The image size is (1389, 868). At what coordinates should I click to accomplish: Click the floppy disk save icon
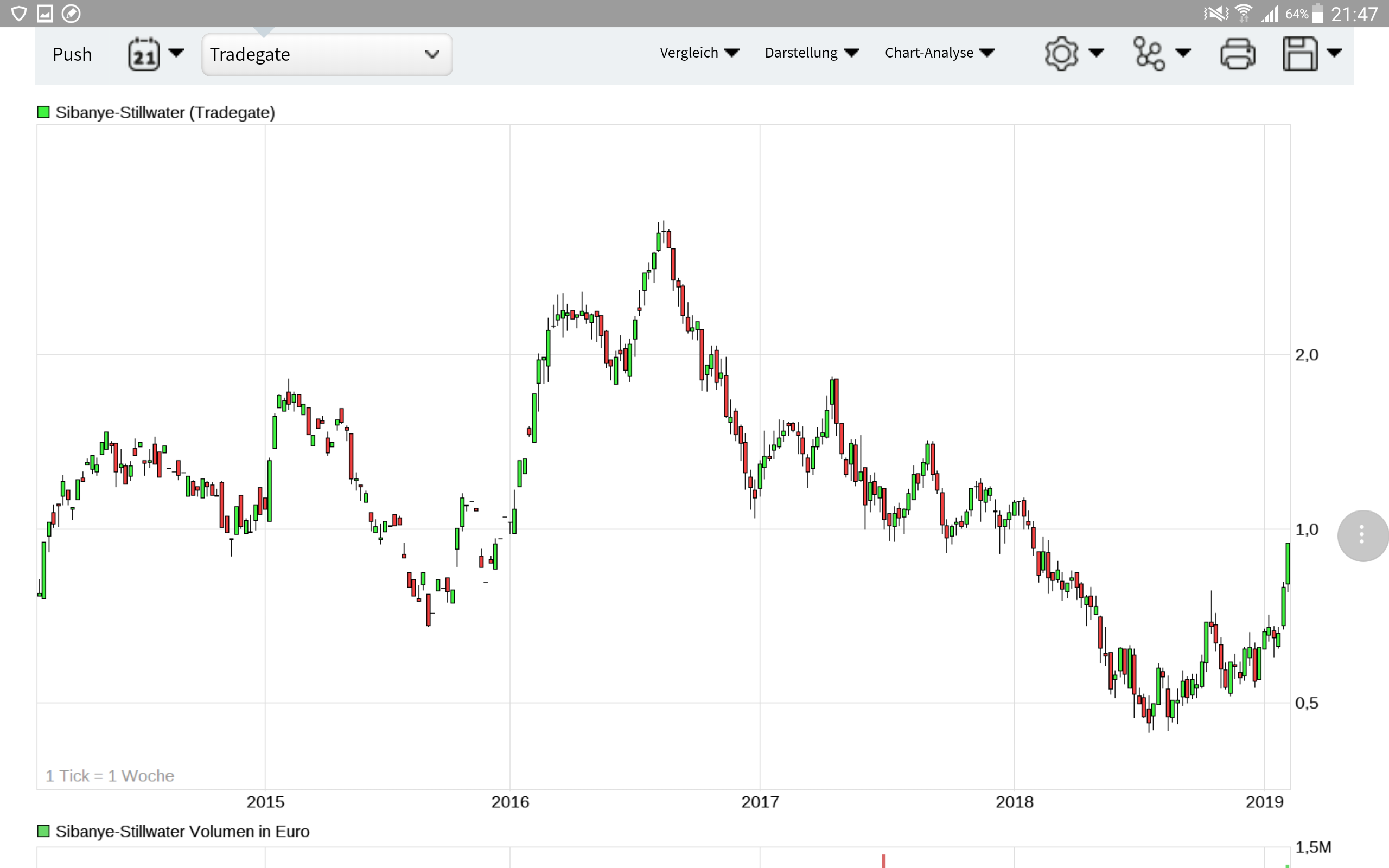tap(1299, 54)
